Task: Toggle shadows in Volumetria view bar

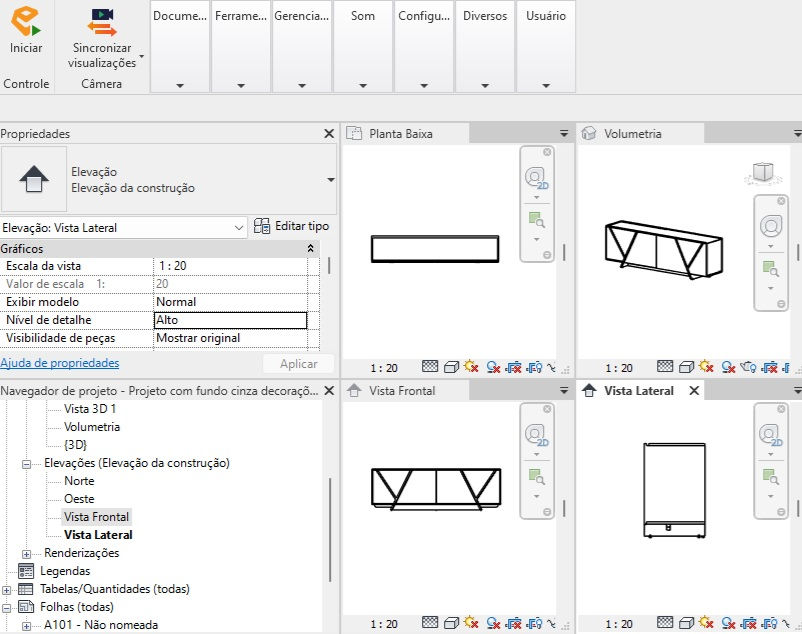Action: pyautogui.click(x=728, y=367)
